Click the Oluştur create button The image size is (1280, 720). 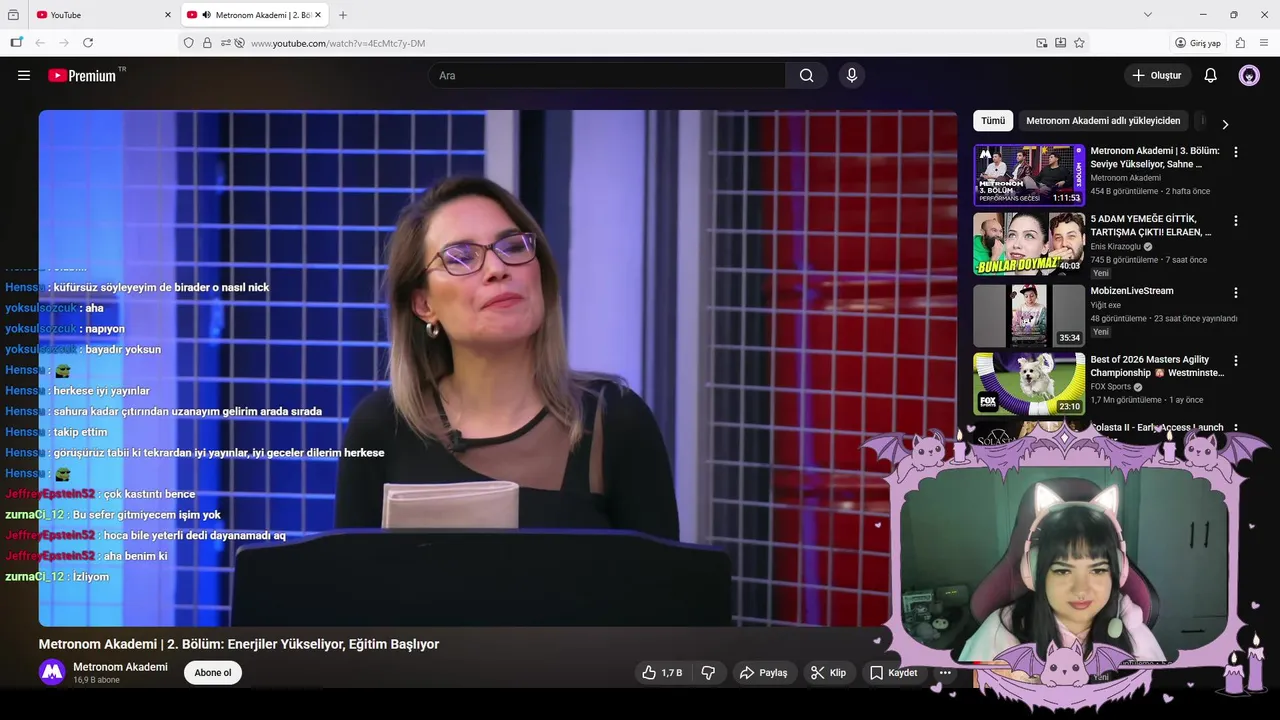(1157, 75)
